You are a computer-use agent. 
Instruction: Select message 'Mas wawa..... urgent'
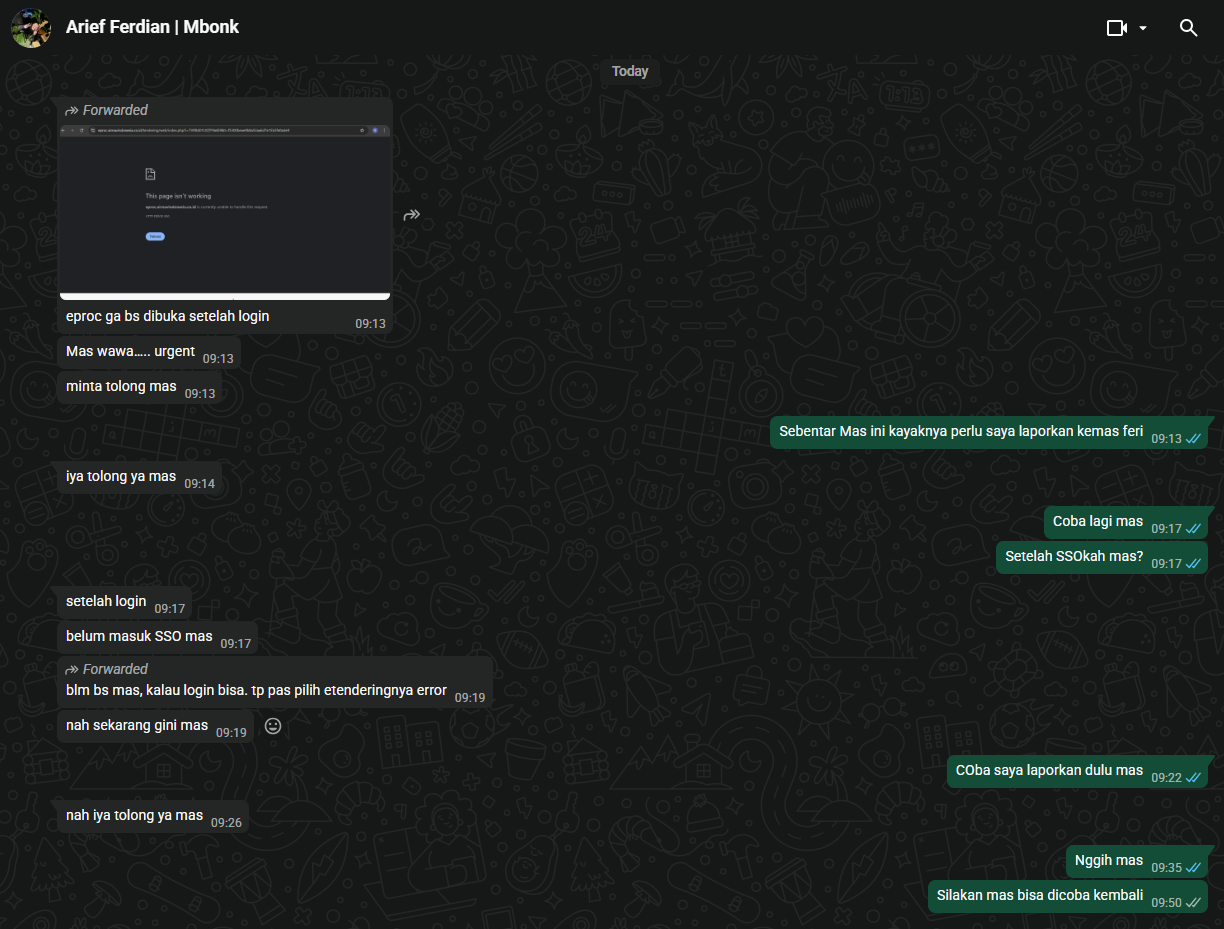tap(130, 351)
